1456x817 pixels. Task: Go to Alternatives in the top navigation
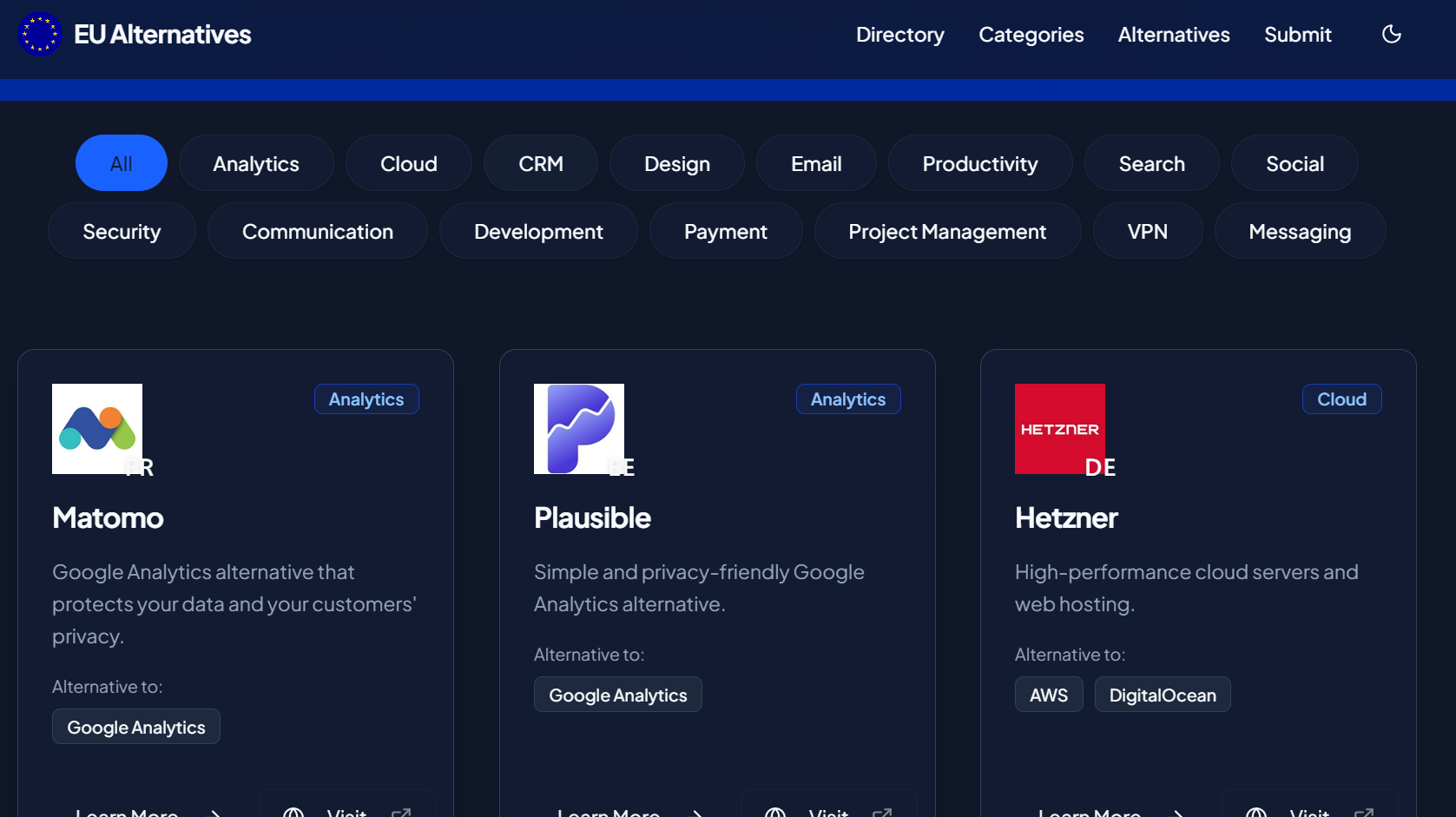coord(1173,35)
